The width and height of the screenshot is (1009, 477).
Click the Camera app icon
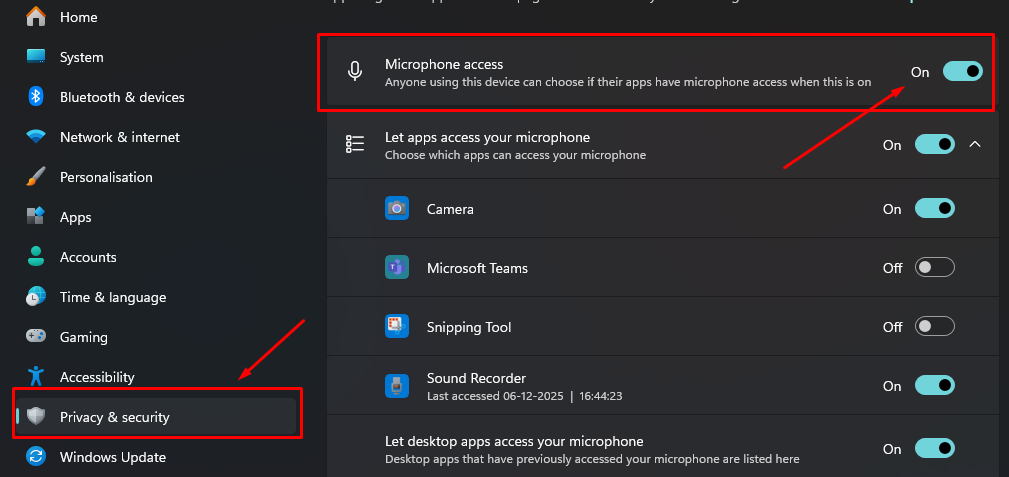(x=397, y=209)
